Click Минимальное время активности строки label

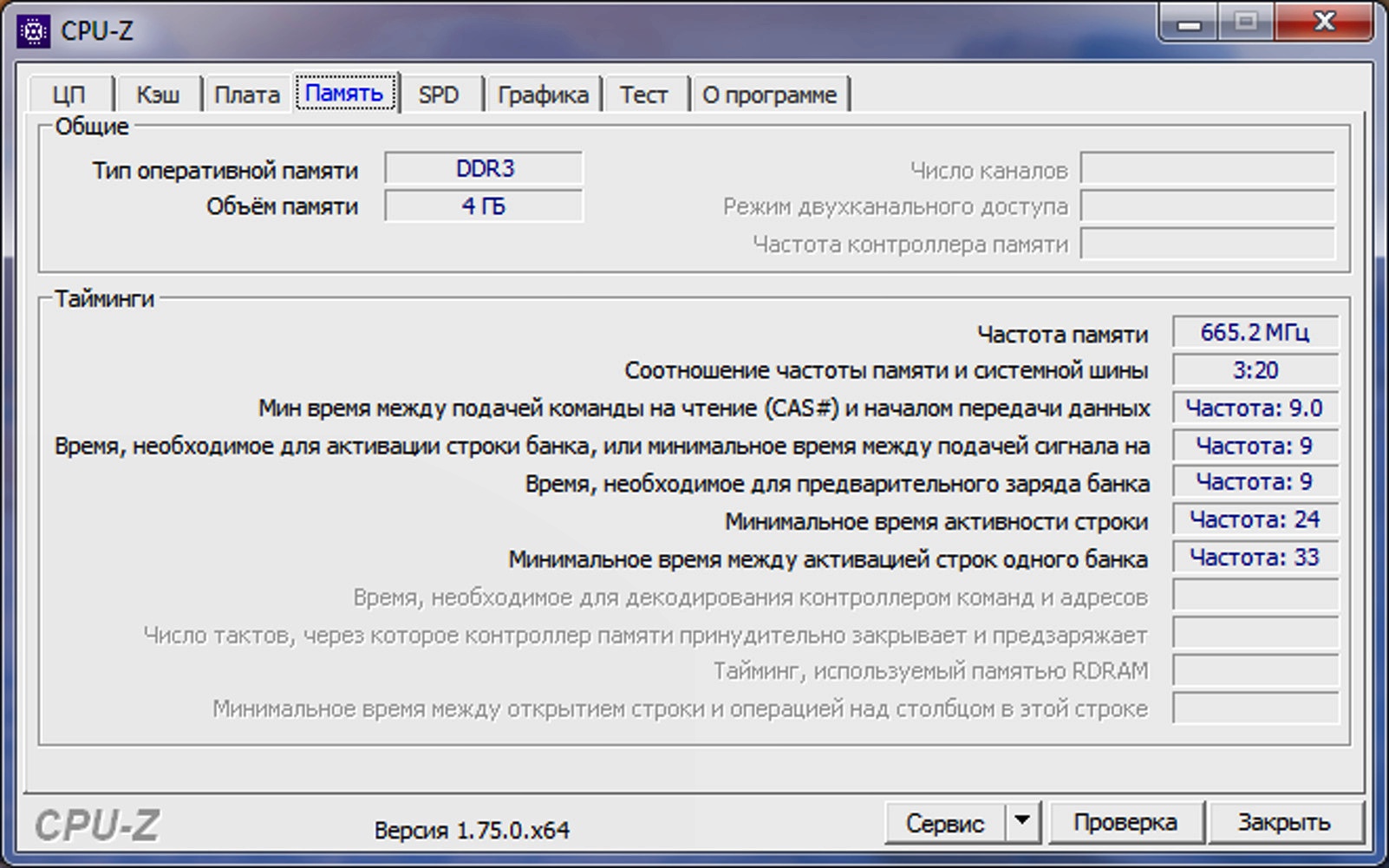936,521
